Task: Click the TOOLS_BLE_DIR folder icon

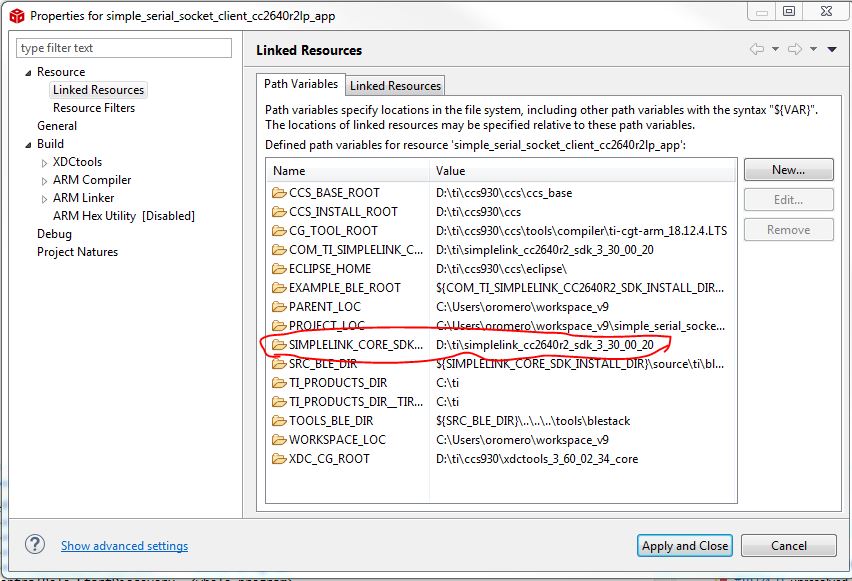Action: coord(279,421)
